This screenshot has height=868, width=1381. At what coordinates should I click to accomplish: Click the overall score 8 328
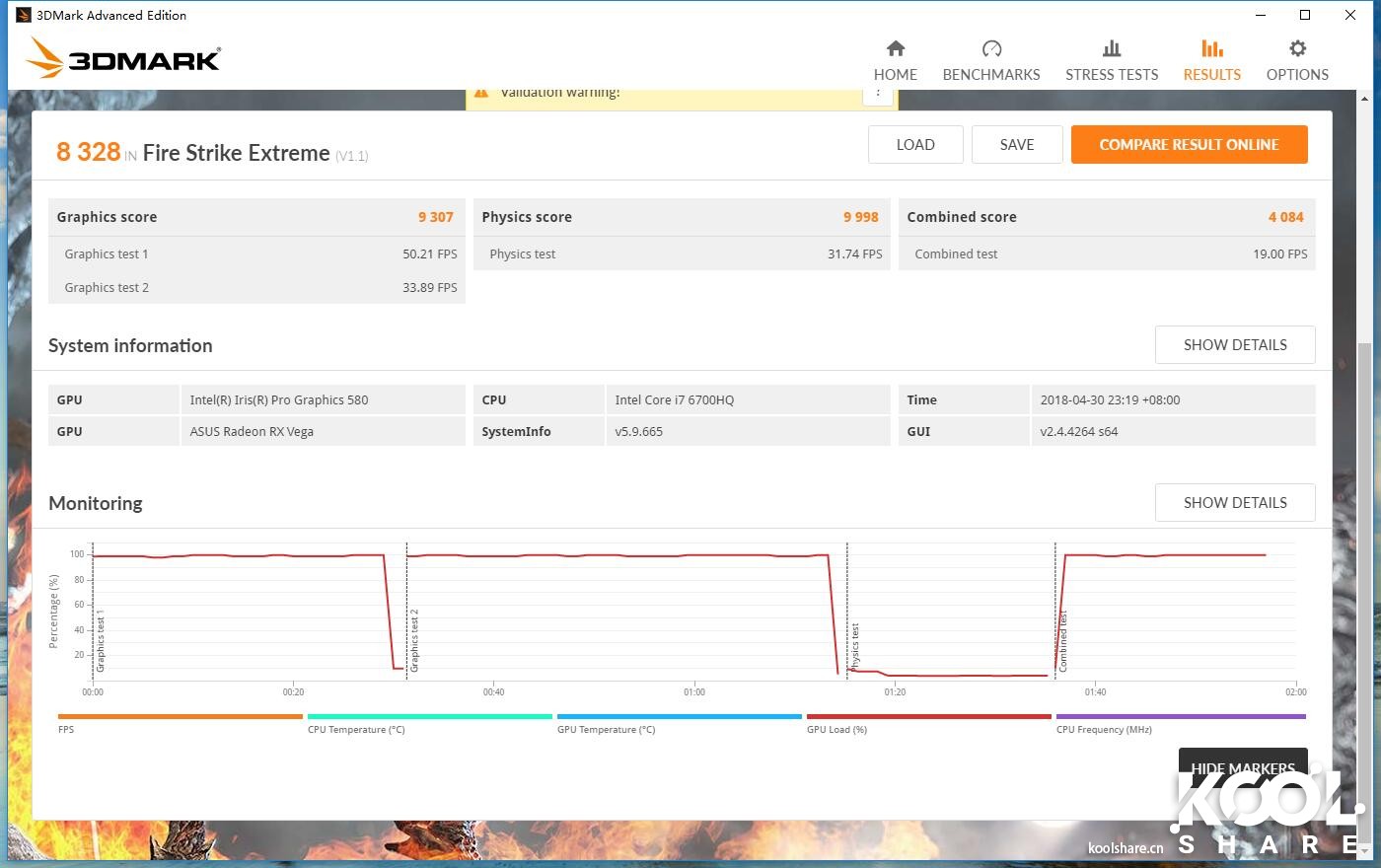[x=88, y=152]
